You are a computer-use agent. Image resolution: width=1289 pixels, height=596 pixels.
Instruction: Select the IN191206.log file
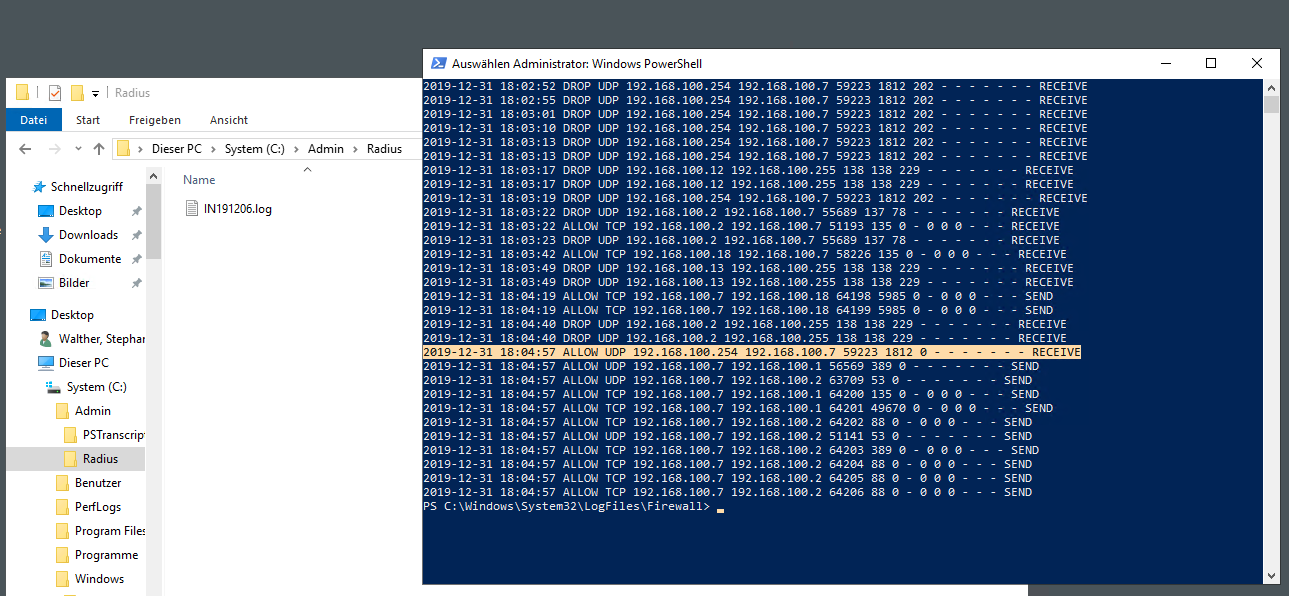238,209
